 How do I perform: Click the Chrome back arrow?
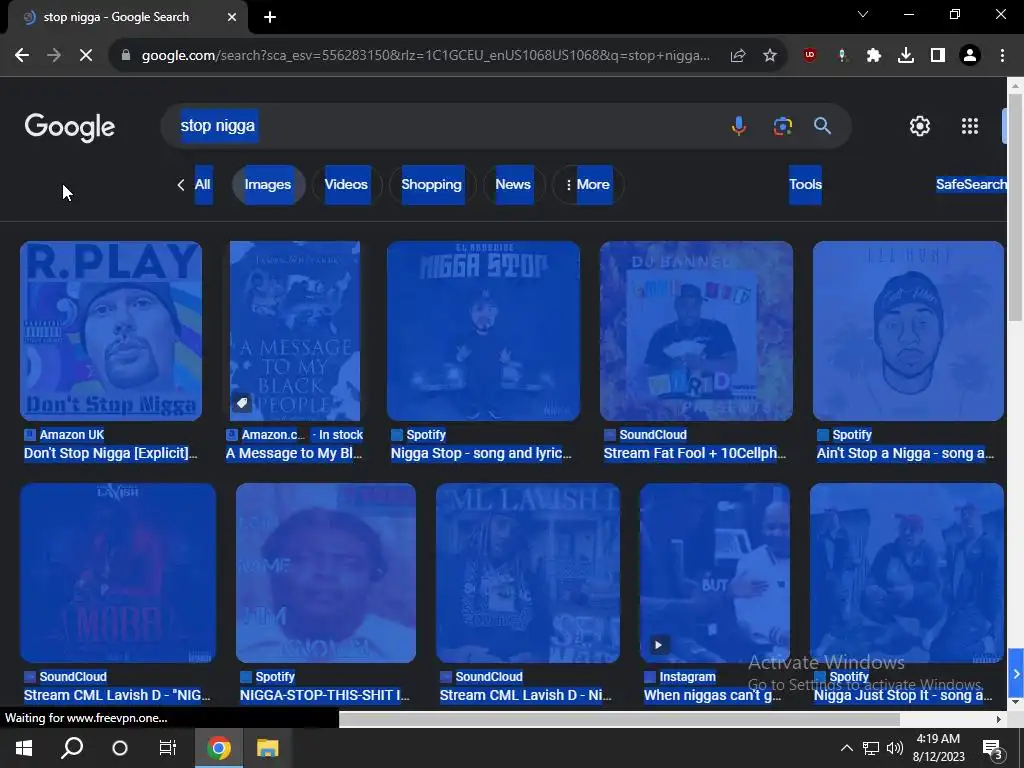(22, 56)
